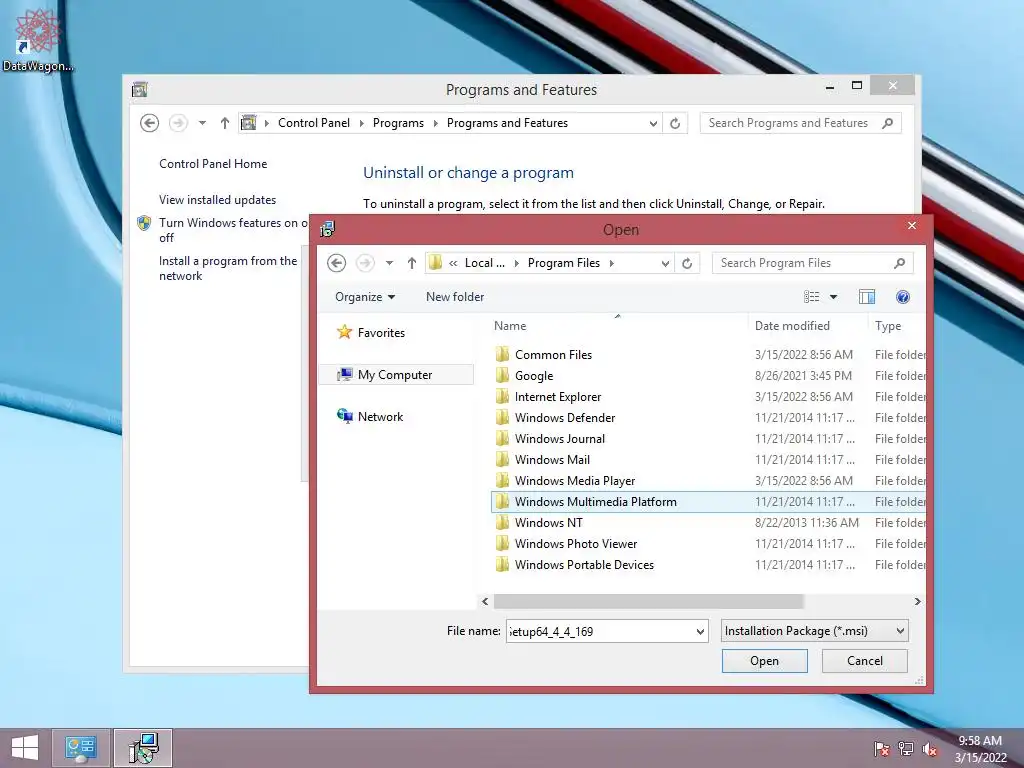
Task: Click the installer icon on the taskbar
Action: 143,748
